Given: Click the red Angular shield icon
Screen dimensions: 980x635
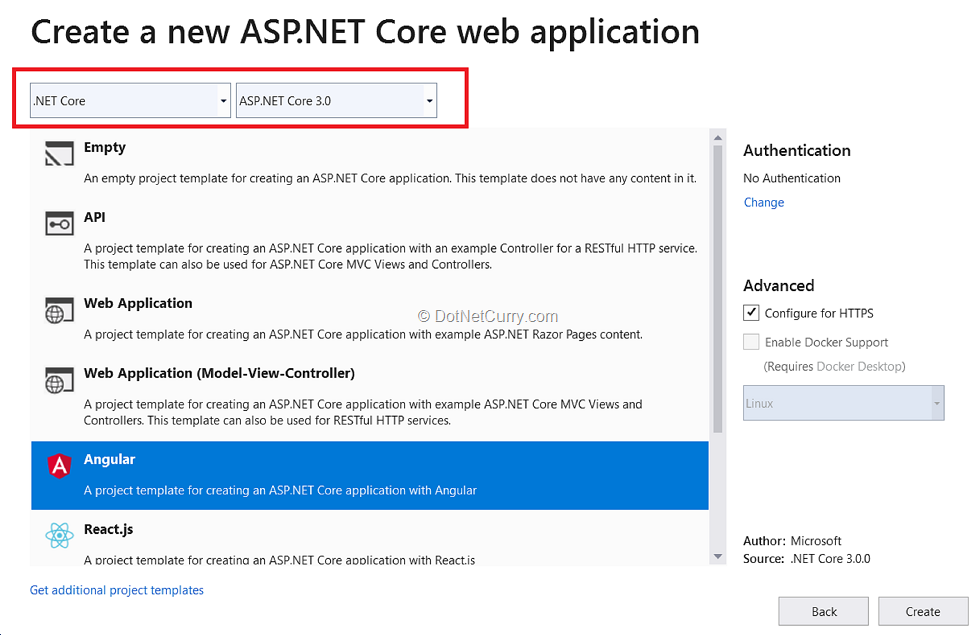Looking at the screenshot, I should pyautogui.click(x=59, y=466).
